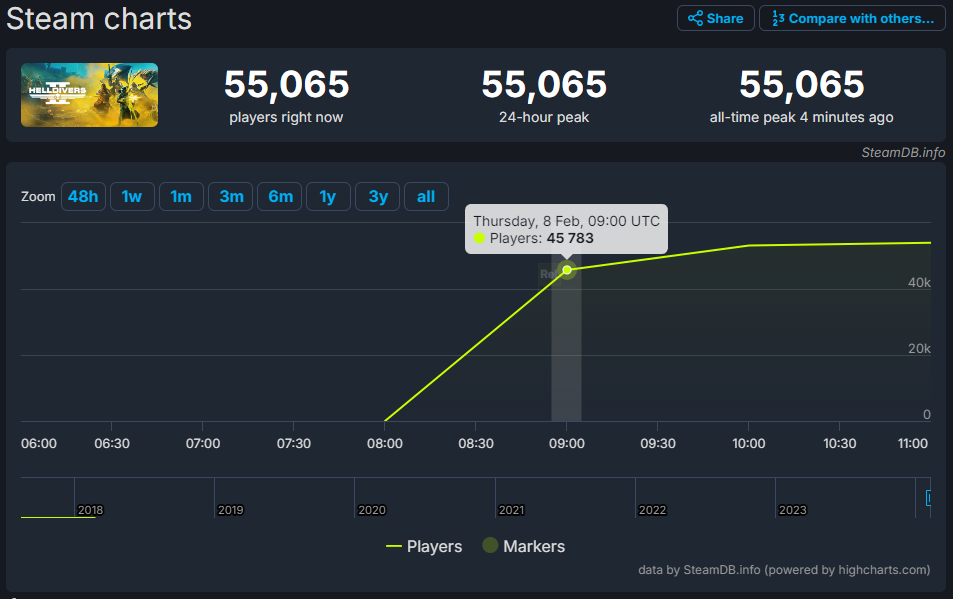This screenshot has height=599, width=953.
Task: Click the 10:00 x-axis label
Action: tap(749, 443)
